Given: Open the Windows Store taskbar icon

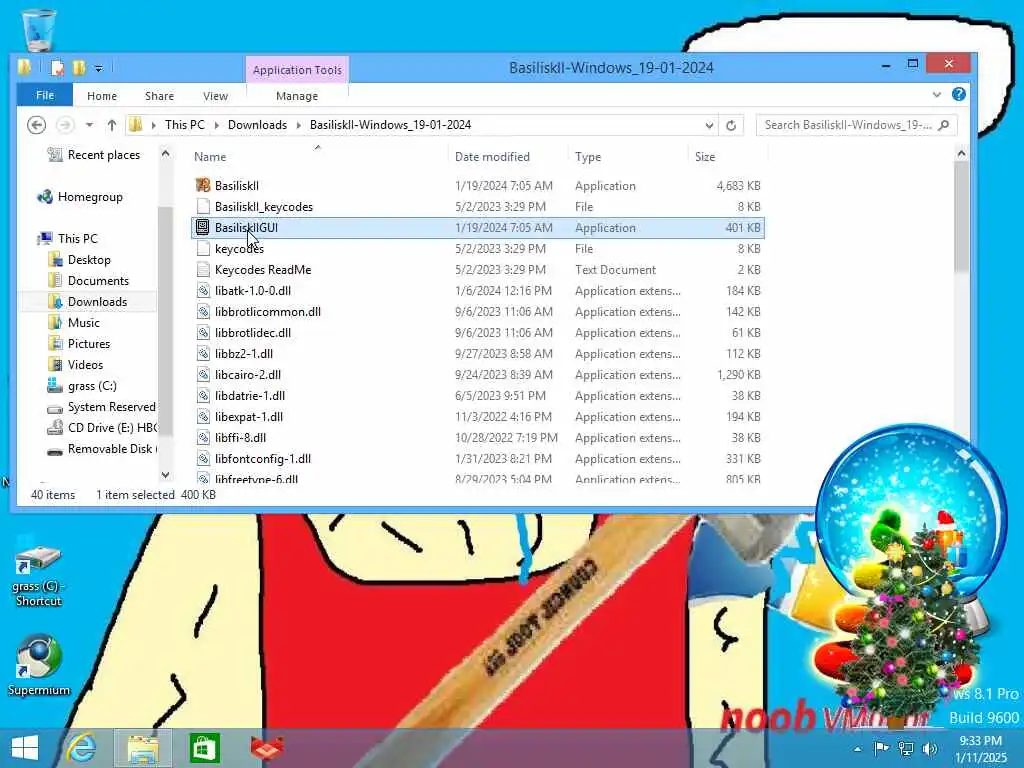Looking at the screenshot, I should pyautogui.click(x=204, y=748).
